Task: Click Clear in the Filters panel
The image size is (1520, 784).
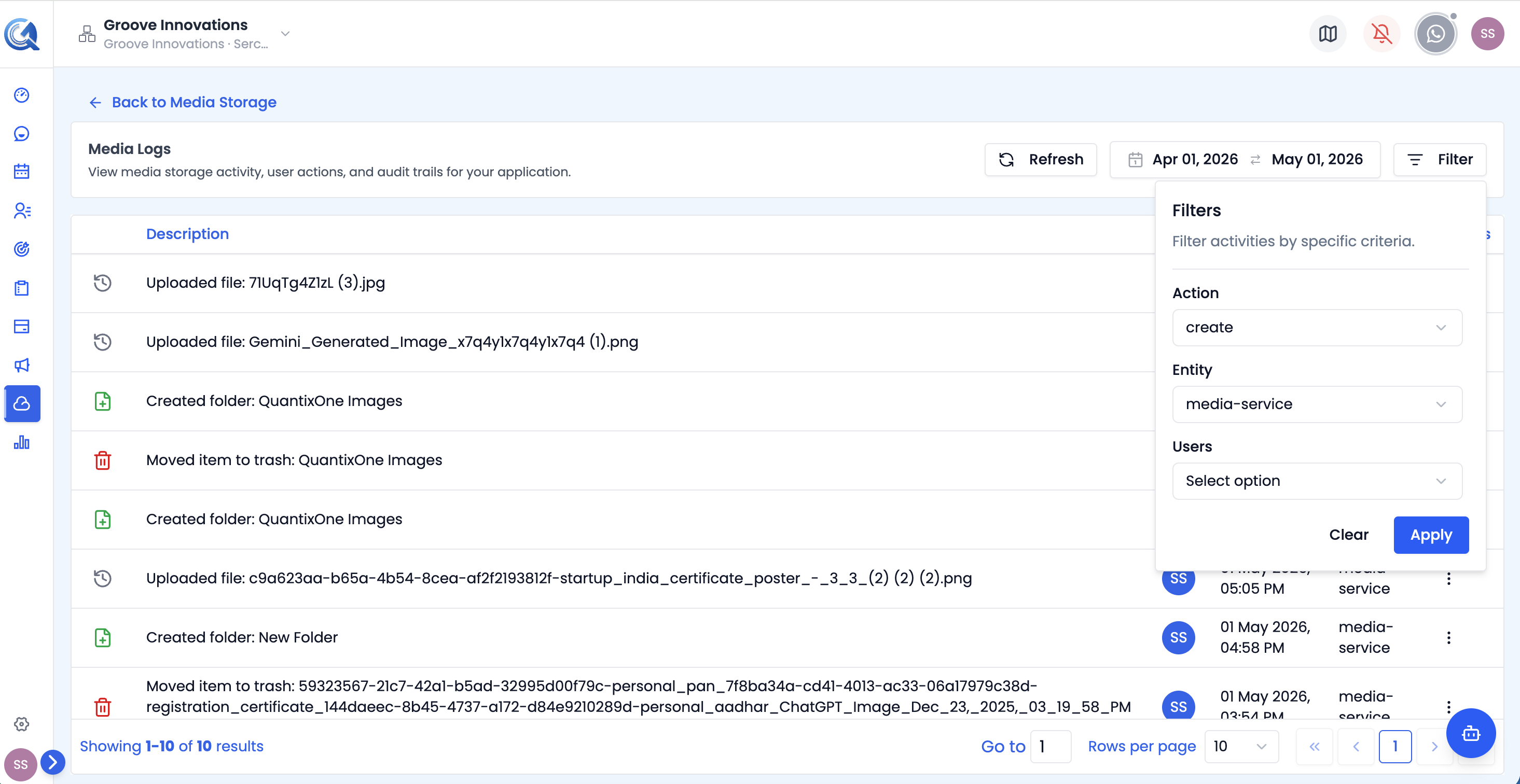Action: pos(1348,535)
